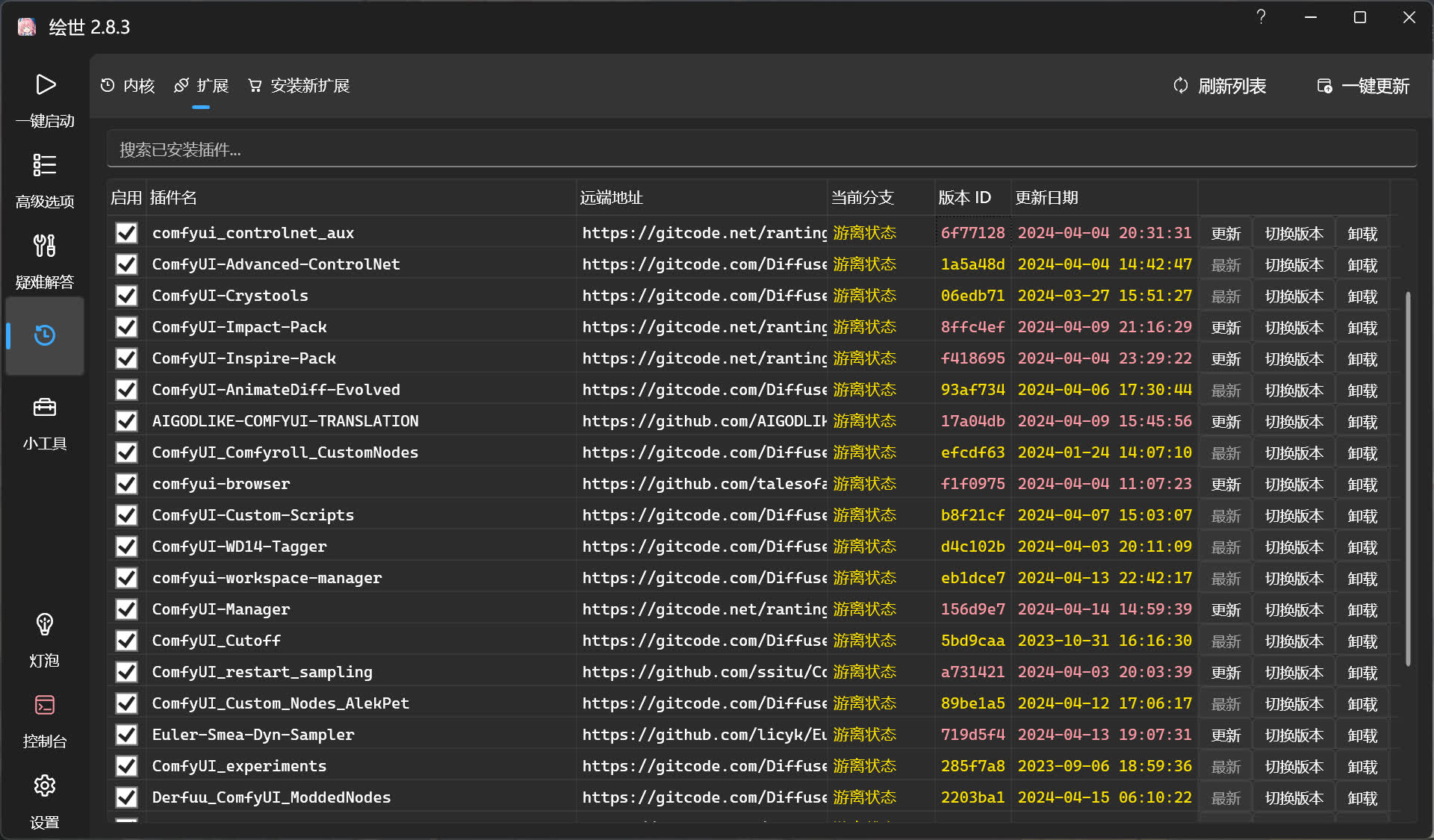Click the help question mark icon
This screenshot has height=840, width=1434.
(1261, 16)
